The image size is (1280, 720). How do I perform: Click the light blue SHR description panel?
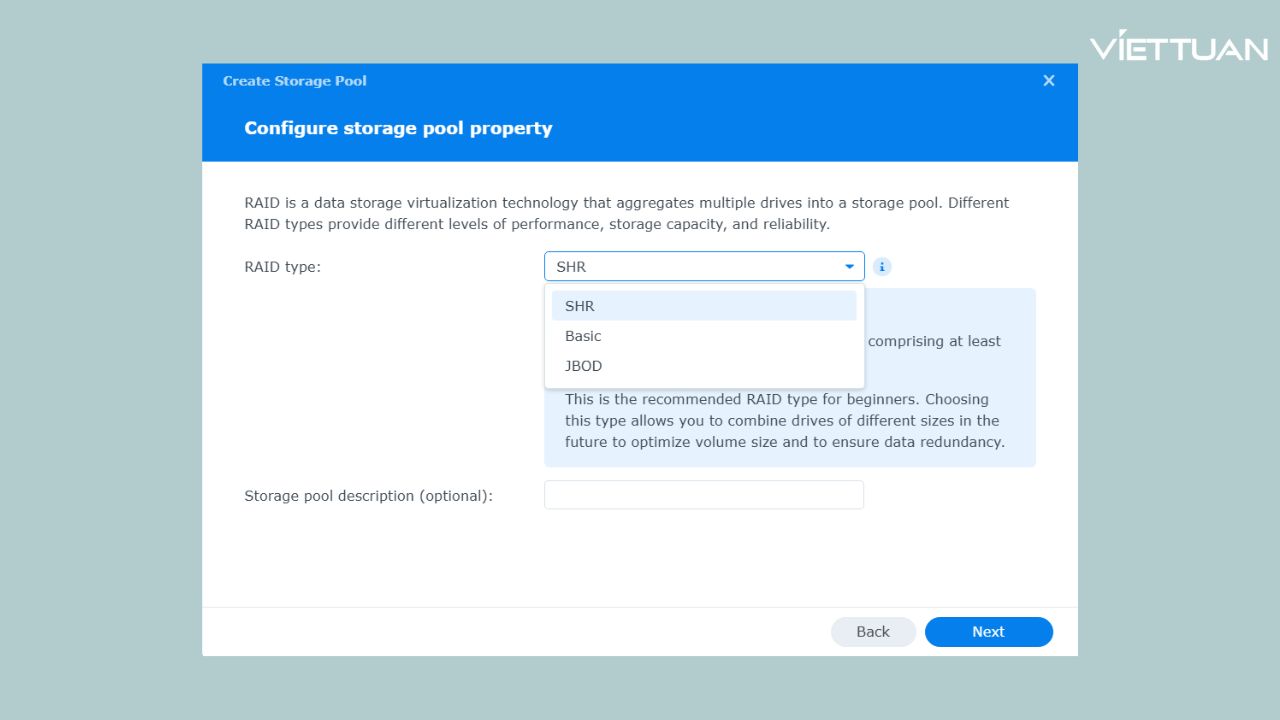[x=950, y=310]
